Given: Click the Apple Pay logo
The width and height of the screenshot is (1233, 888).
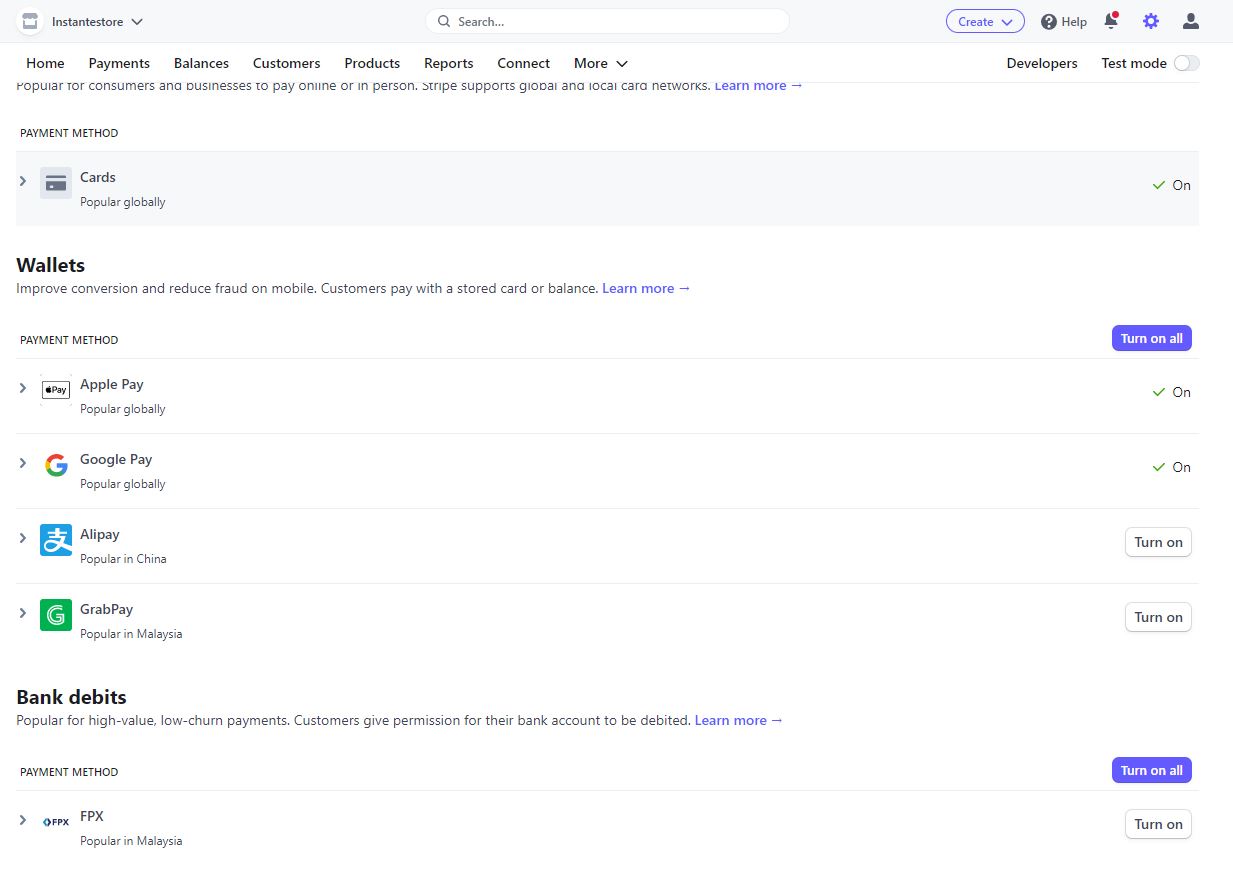Looking at the screenshot, I should tap(56, 390).
